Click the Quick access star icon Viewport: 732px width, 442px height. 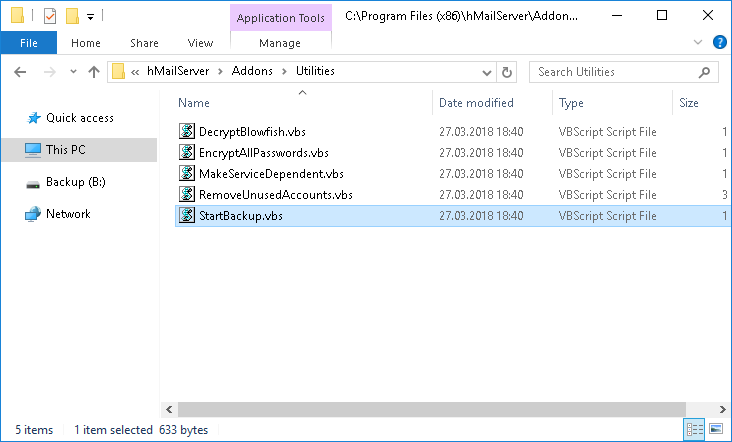(x=33, y=118)
